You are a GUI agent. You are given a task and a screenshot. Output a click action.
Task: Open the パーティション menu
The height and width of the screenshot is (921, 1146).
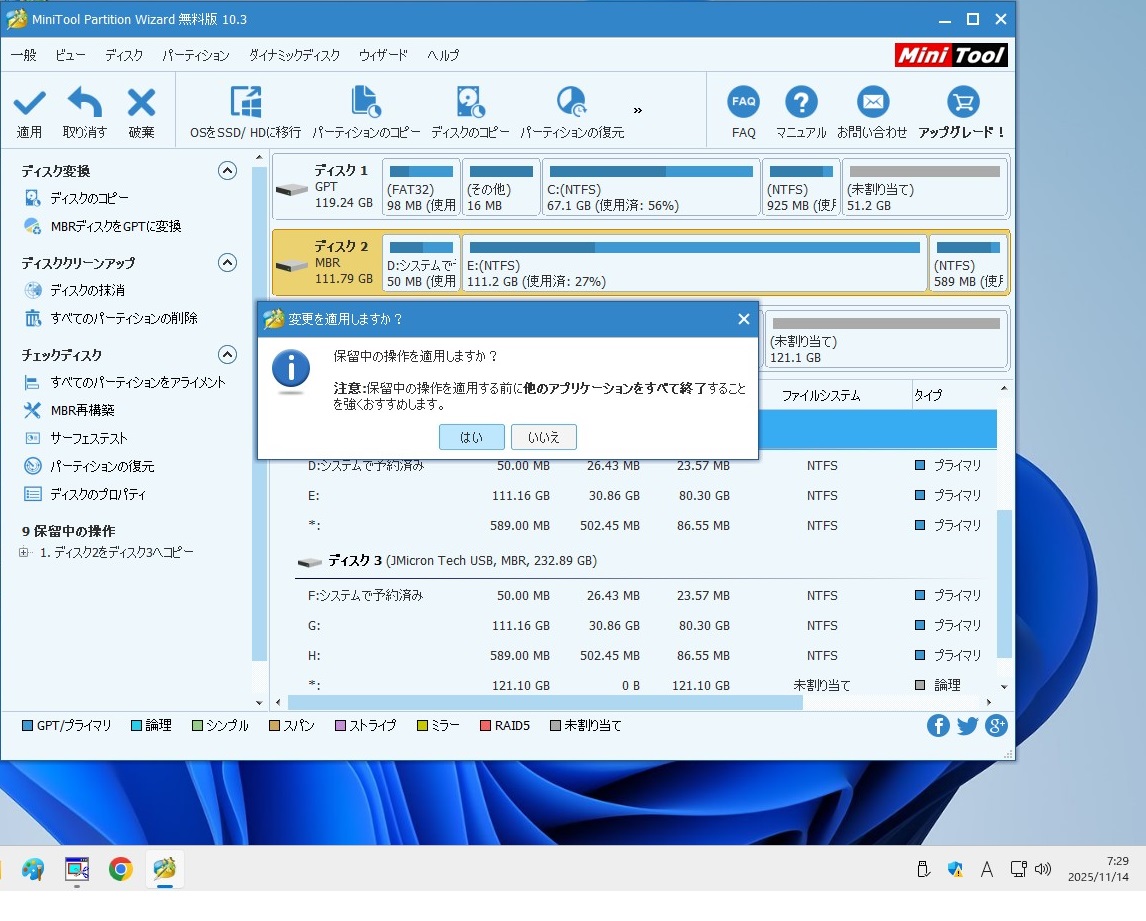pos(195,55)
